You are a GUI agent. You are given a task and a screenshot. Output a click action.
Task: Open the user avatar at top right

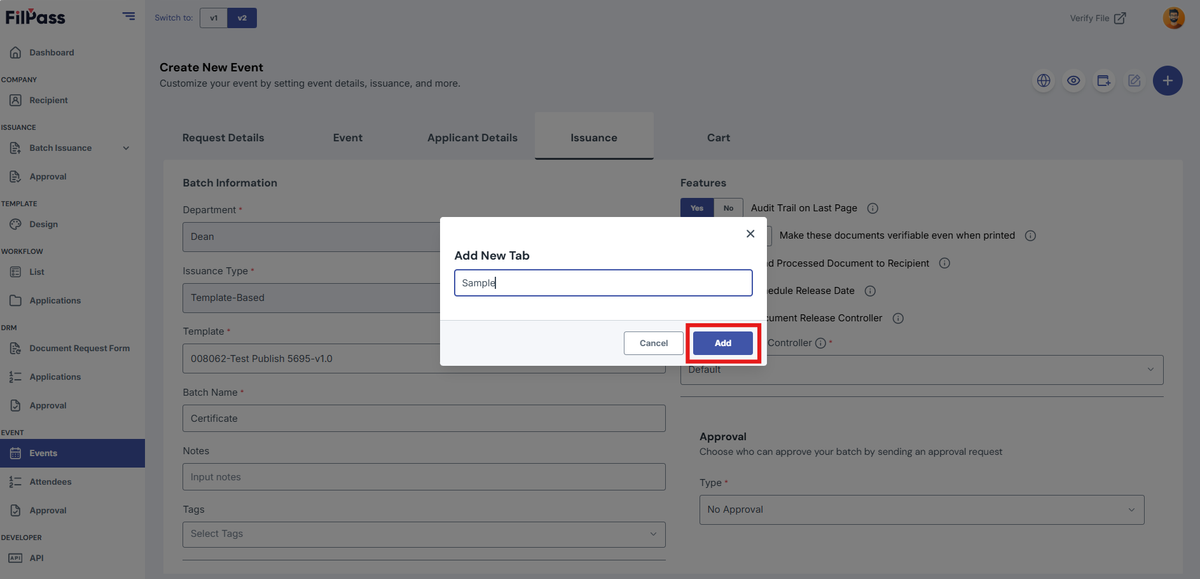[x=1173, y=18]
